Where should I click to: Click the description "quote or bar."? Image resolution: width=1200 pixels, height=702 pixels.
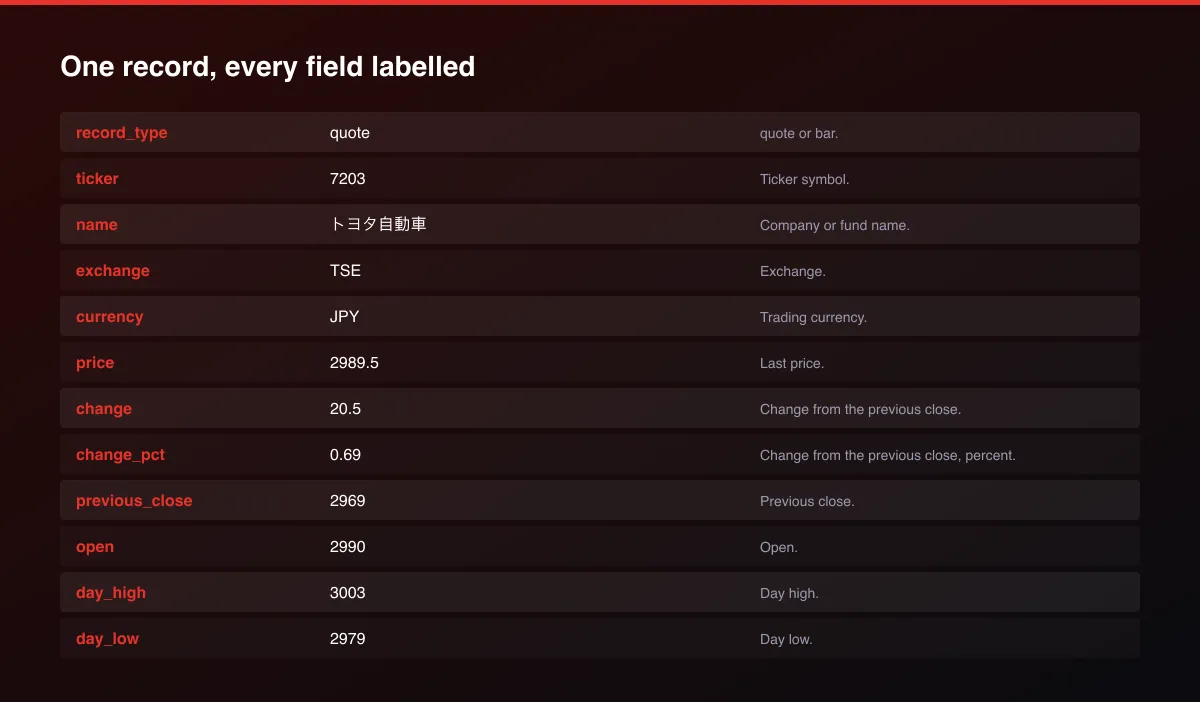point(799,133)
